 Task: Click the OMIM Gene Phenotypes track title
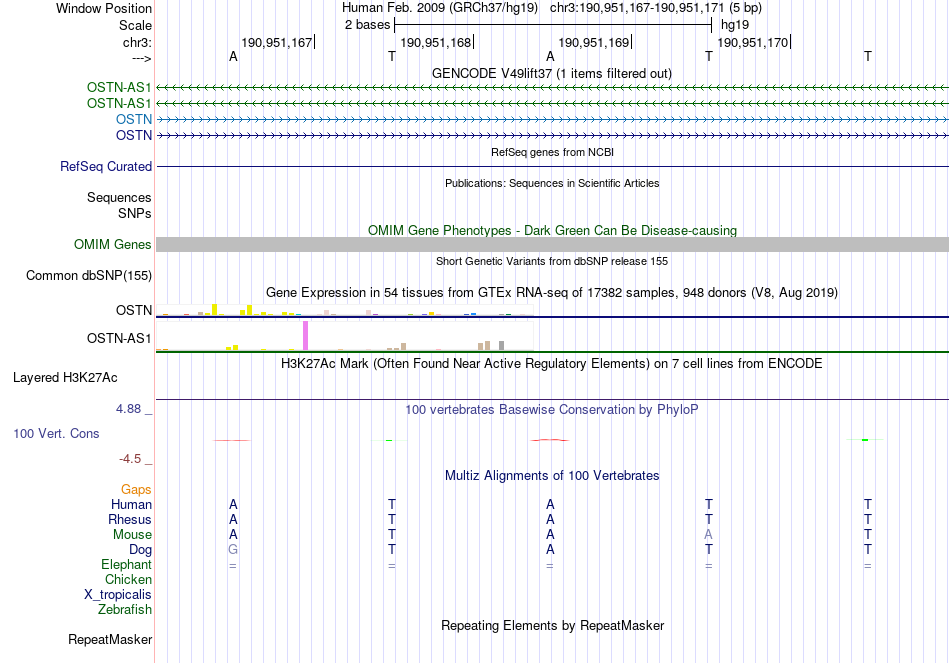(552, 230)
